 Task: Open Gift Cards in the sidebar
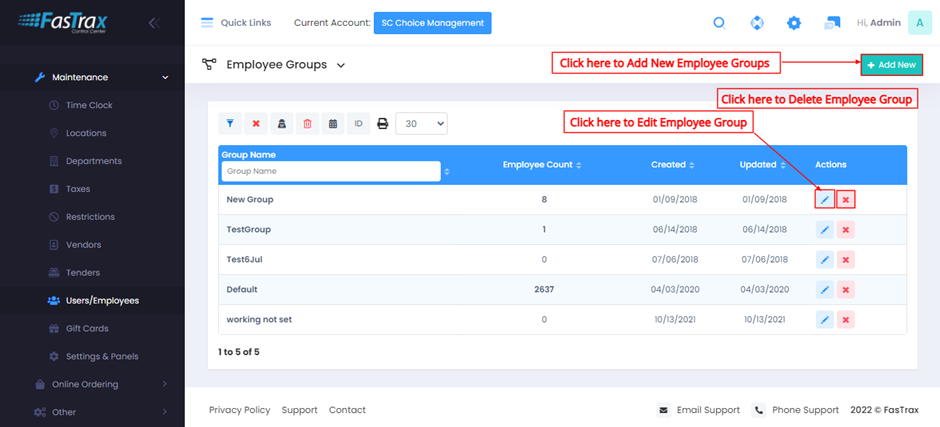click(x=87, y=328)
